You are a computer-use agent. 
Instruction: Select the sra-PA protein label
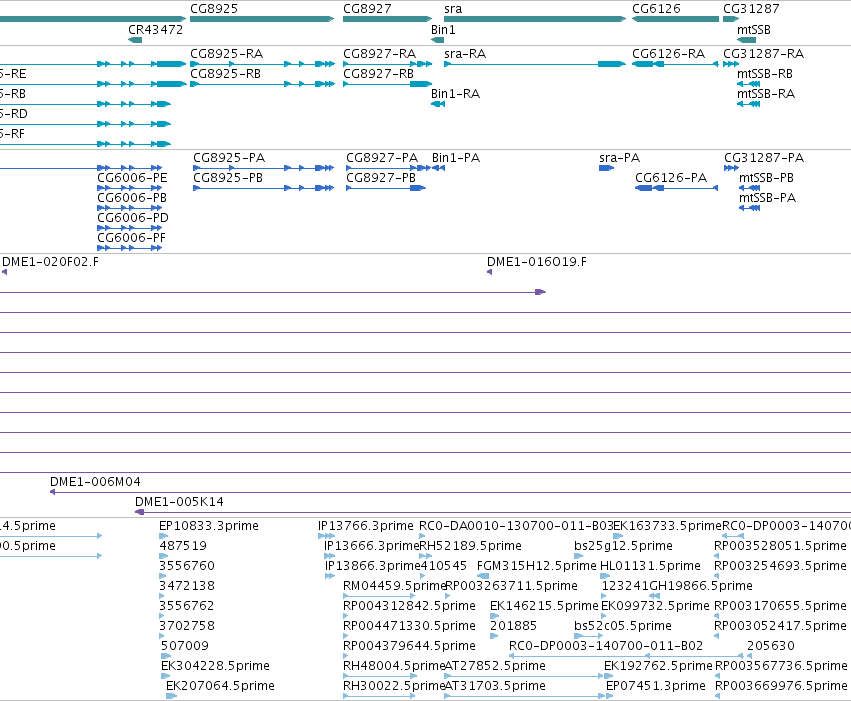[619, 158]
